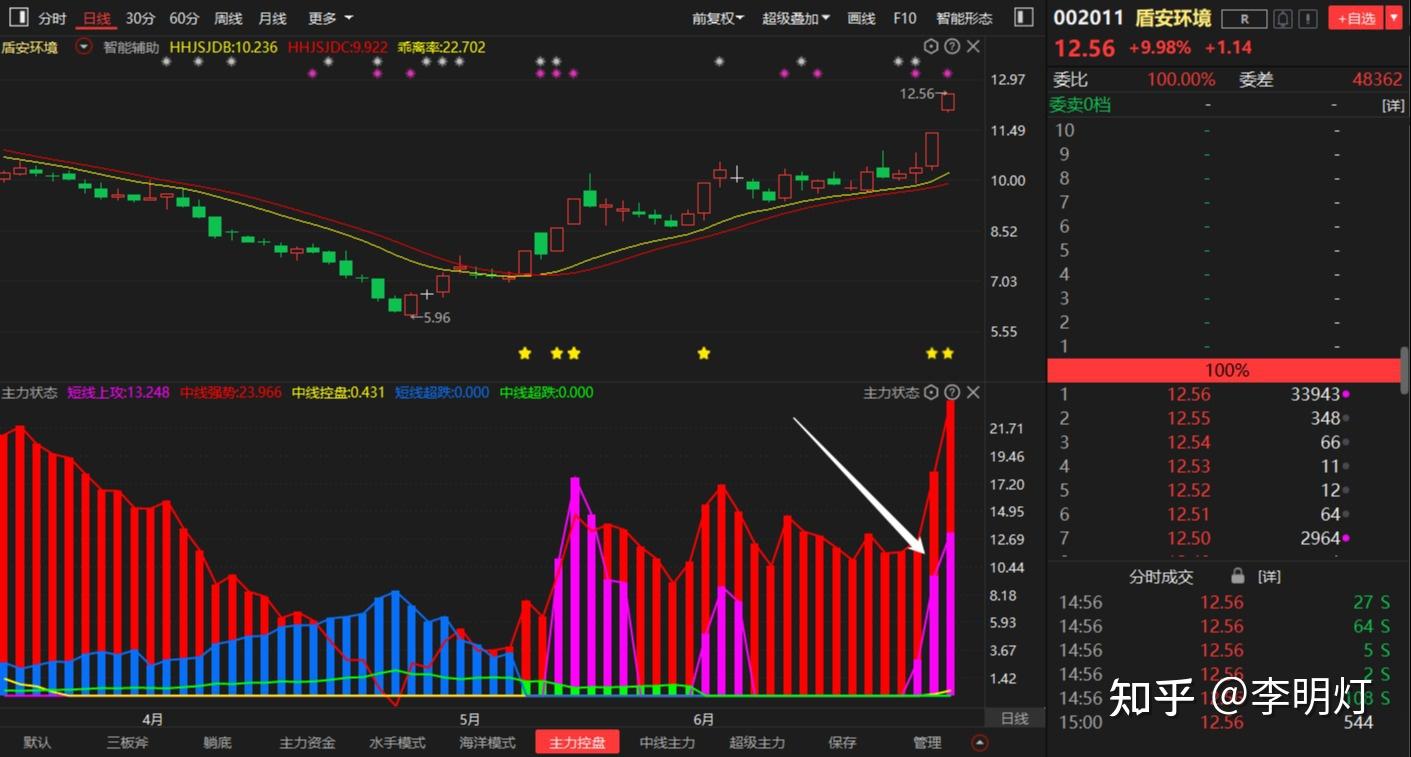Close the main candlestick chart pane
This screenshot has height=757, width=1411.
point(973,47)
